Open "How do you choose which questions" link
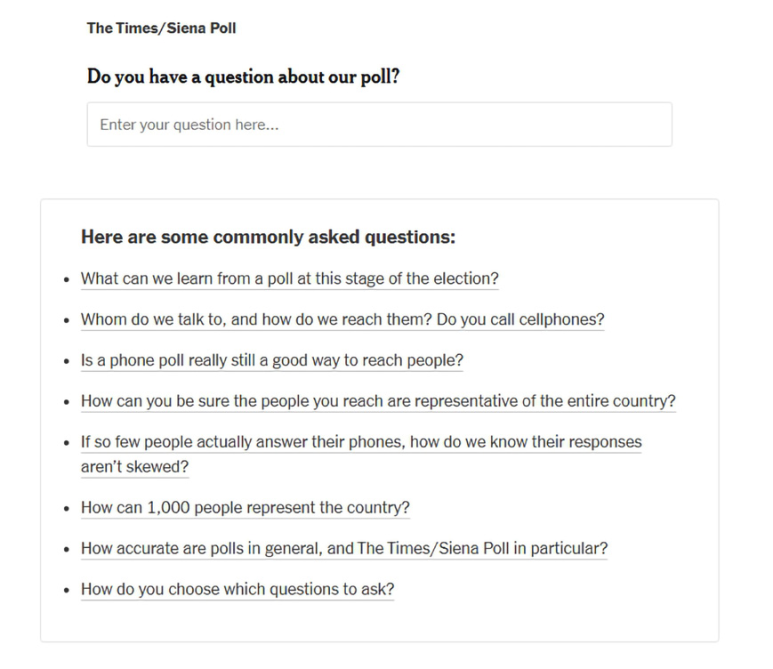The height and width of the screenshot is (669, 773). [237, 589]
